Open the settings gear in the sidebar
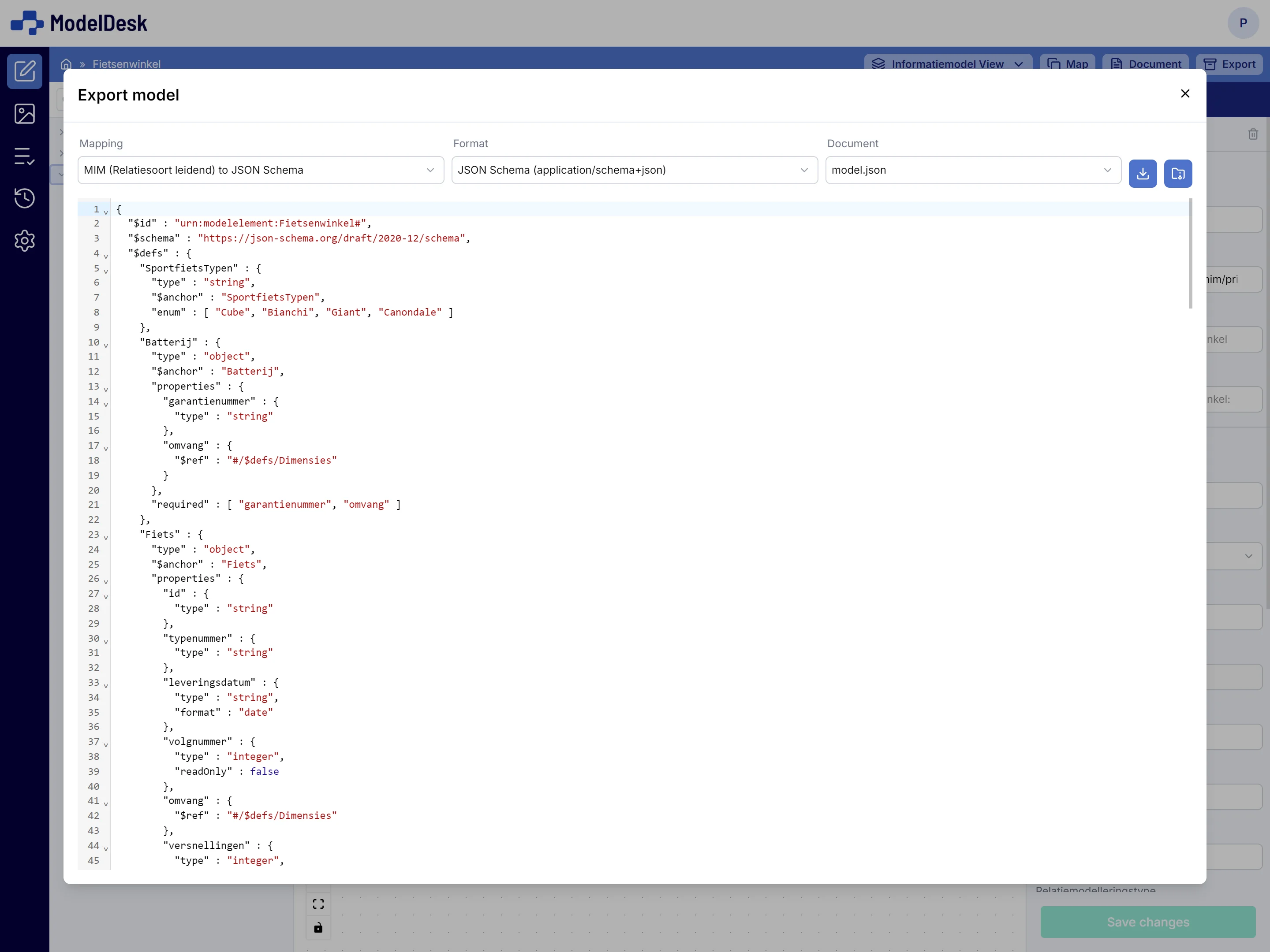 point(25,241)
